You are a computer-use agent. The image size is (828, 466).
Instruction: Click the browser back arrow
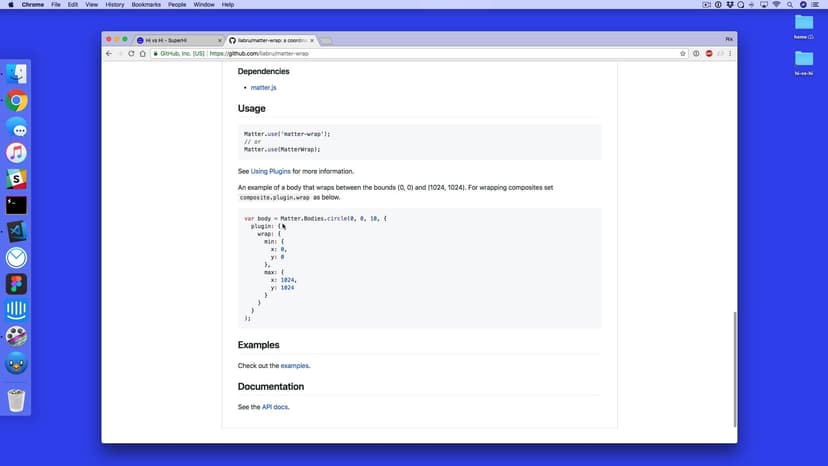tap(109, 53)
